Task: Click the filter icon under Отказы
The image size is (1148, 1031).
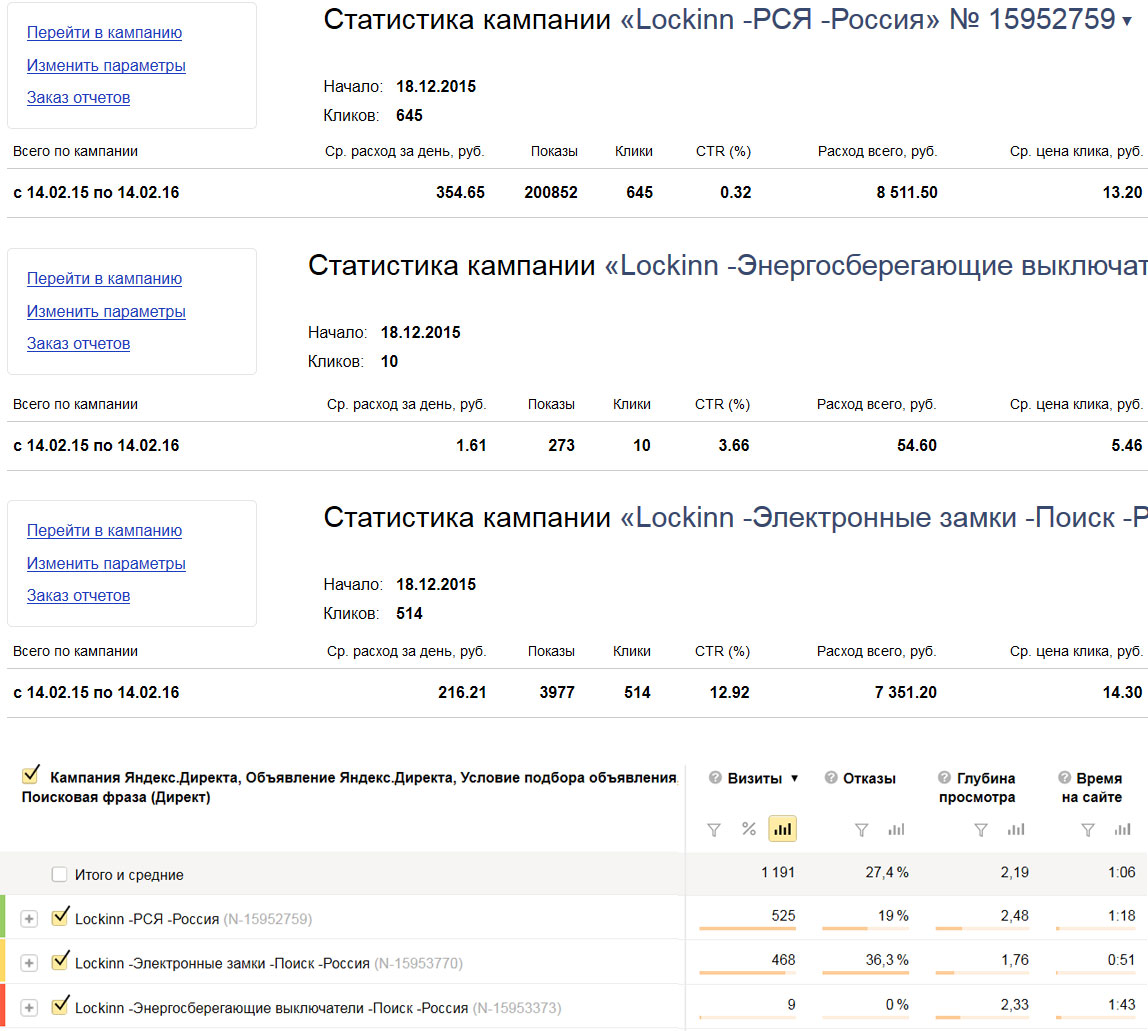Action: click(862, 829)
